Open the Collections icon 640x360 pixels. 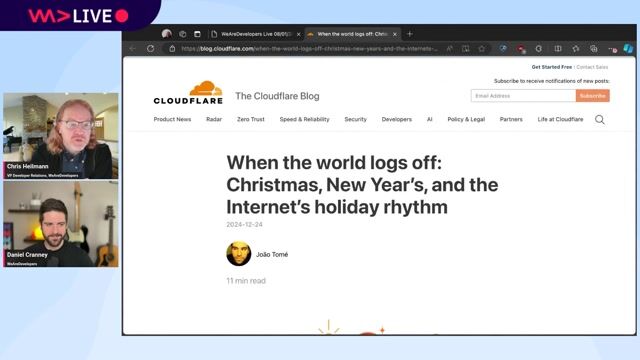(593, 49)
